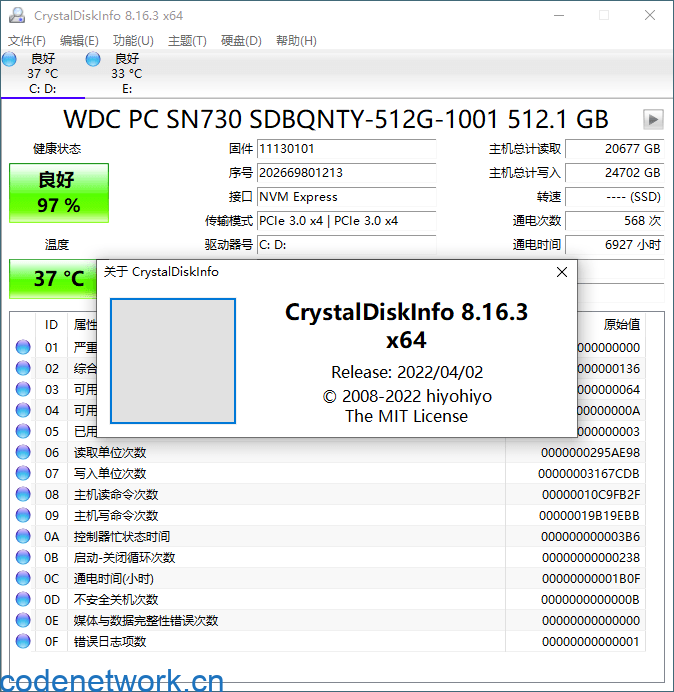Select the 写入单位次数 attribute row

(328, 474)
